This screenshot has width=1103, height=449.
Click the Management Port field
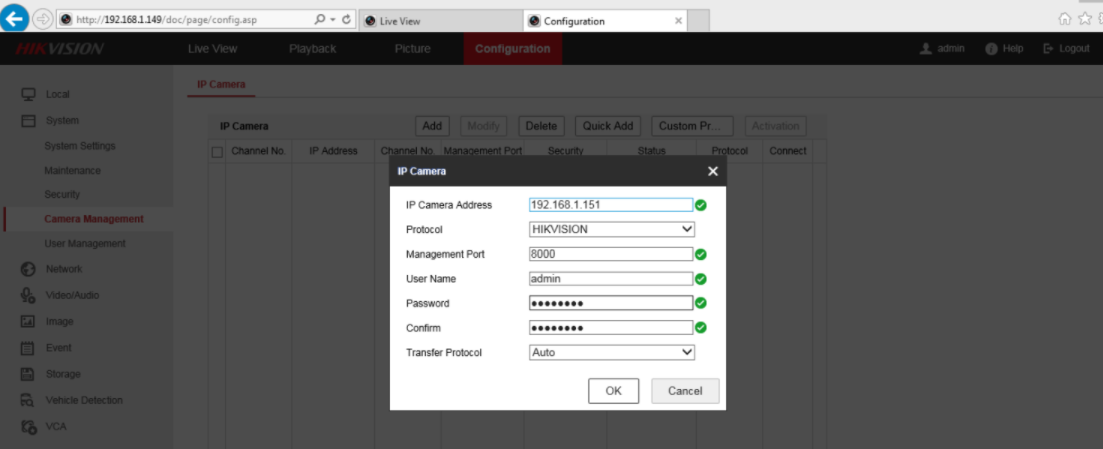pos(610,254)
